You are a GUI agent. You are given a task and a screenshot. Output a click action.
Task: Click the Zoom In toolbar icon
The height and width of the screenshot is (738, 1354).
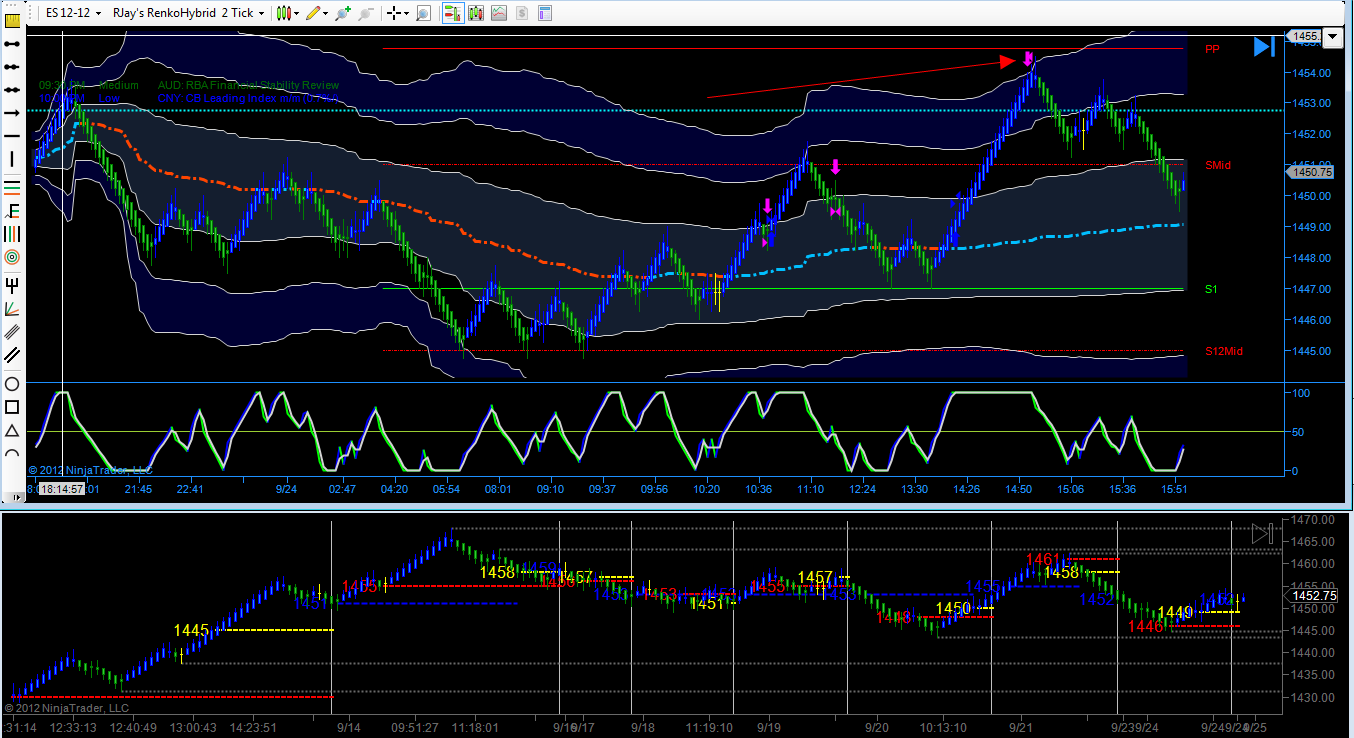343,13
